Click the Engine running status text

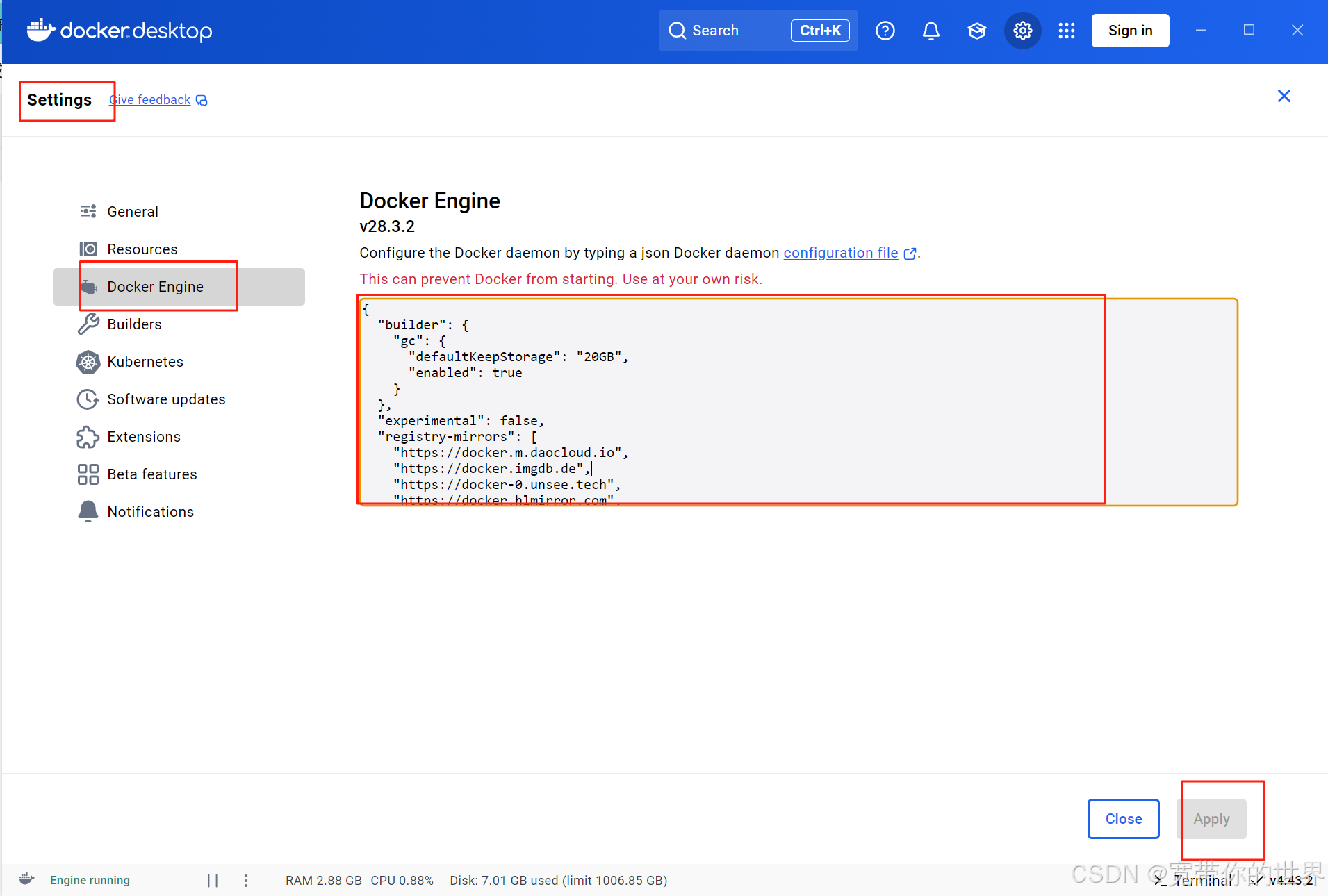(90, 880)
